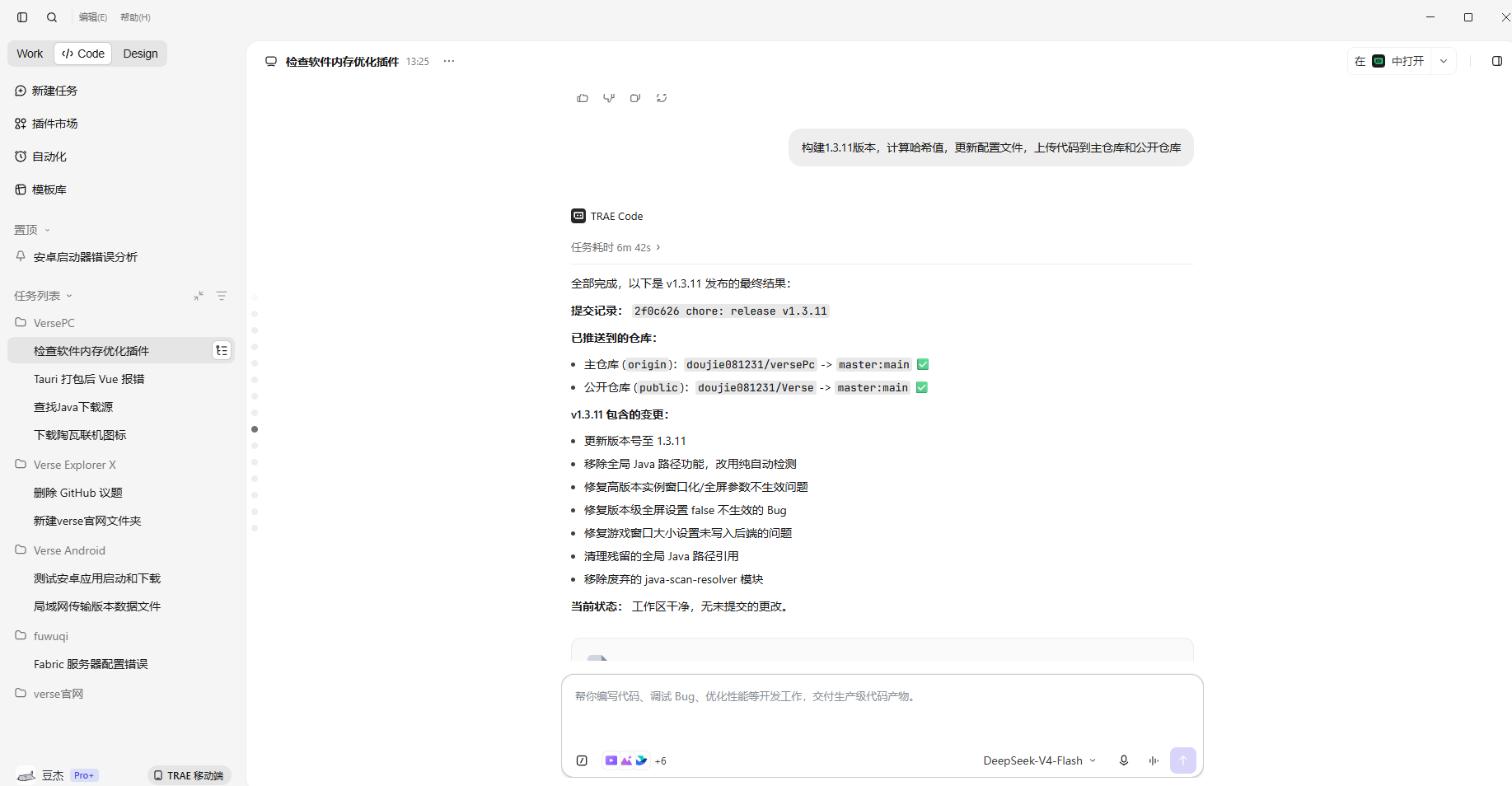Open task 删除 GitHub 议题
1512x786 pixels.
(x=78, y=493)
